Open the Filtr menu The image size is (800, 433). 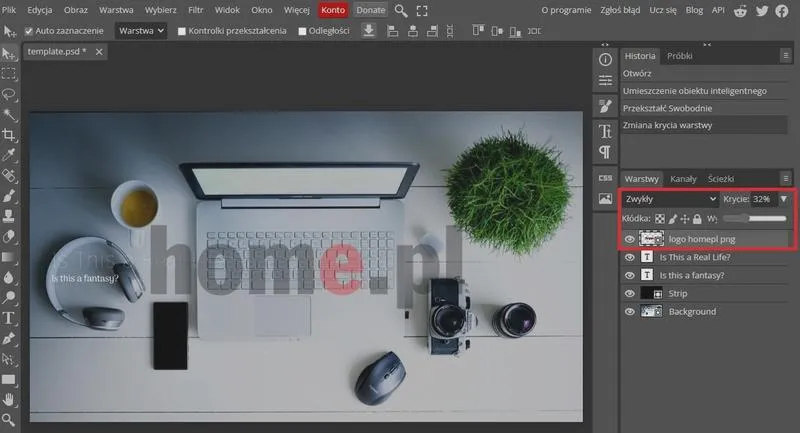pyautogui.click(x=196, y=10)
